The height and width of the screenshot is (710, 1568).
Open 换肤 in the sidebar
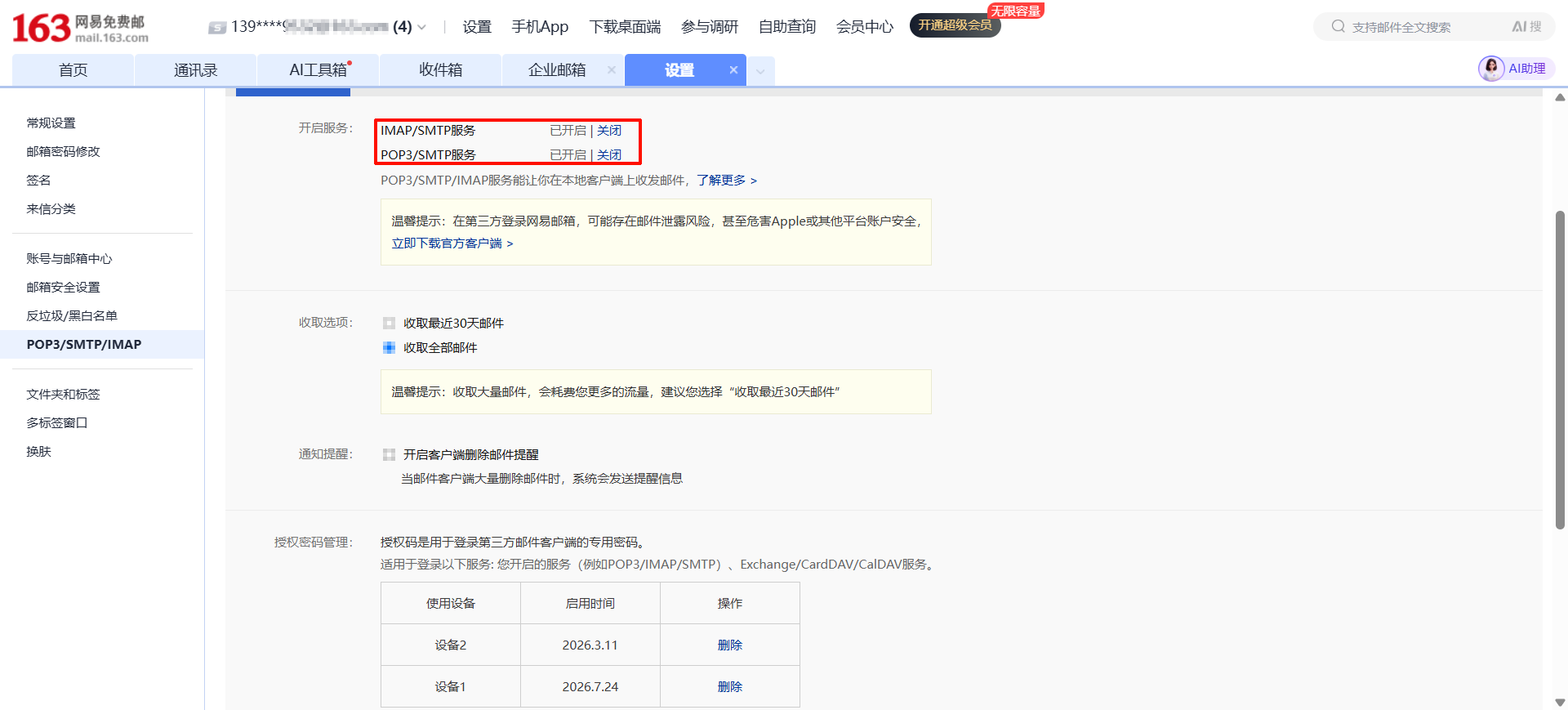[38, 451]
